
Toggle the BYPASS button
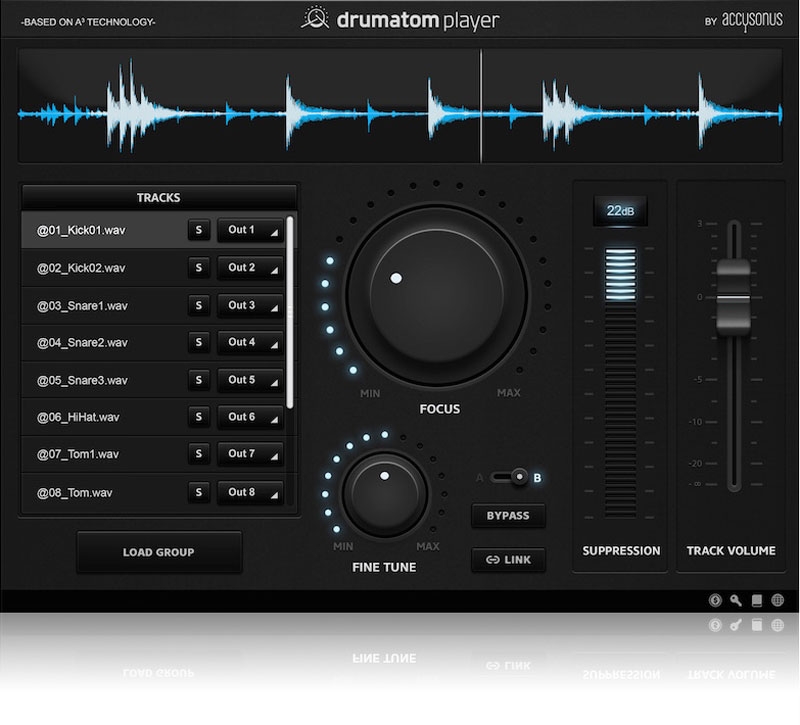[x=508, y=516]
